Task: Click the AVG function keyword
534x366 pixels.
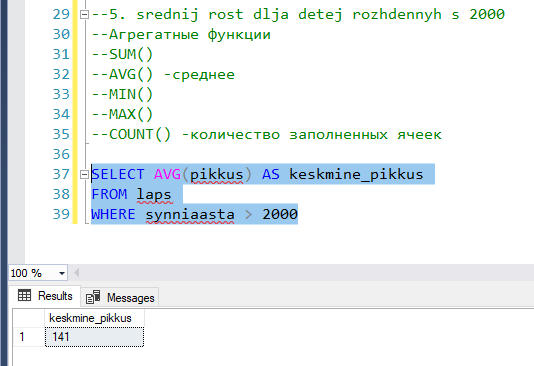Action: 167,174
